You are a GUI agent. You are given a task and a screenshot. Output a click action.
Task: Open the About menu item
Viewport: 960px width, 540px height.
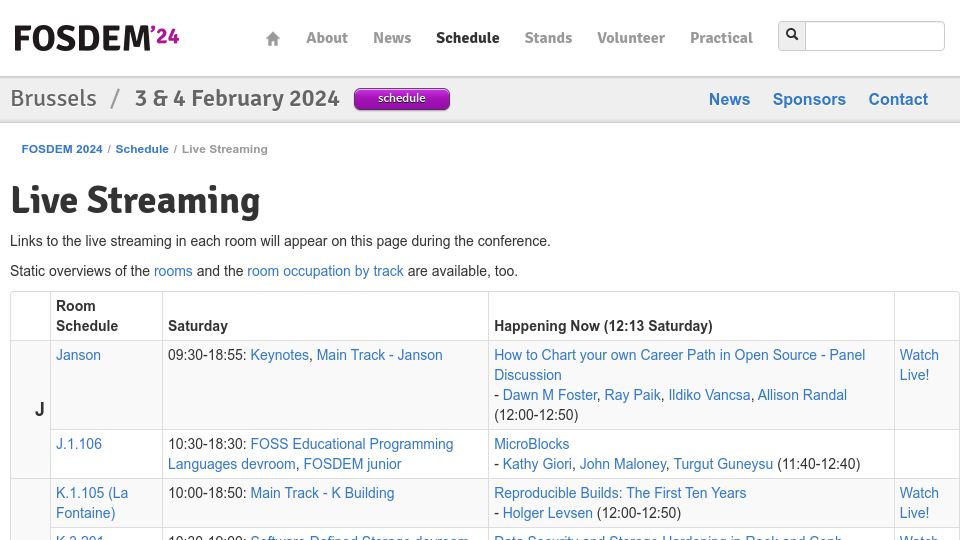[x=327, y=38]
